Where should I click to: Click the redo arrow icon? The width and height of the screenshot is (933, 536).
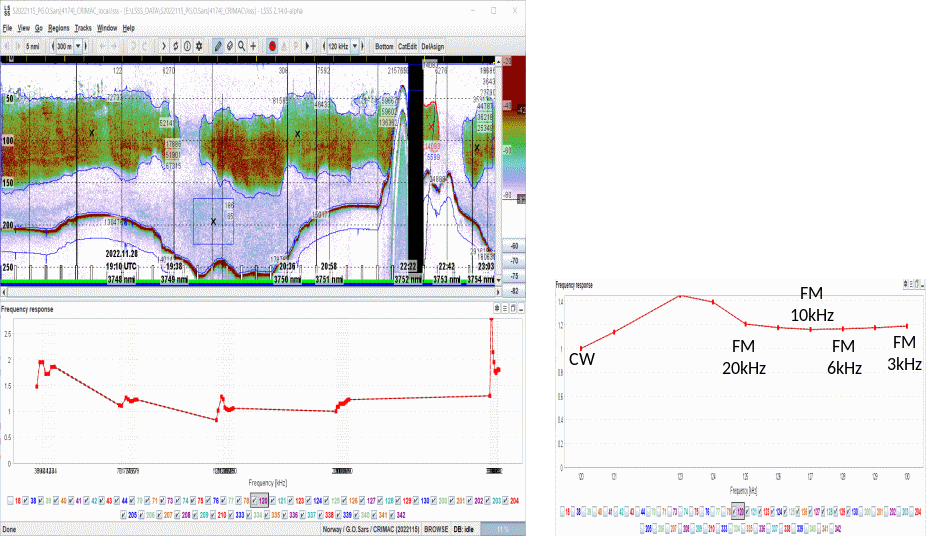145,46
